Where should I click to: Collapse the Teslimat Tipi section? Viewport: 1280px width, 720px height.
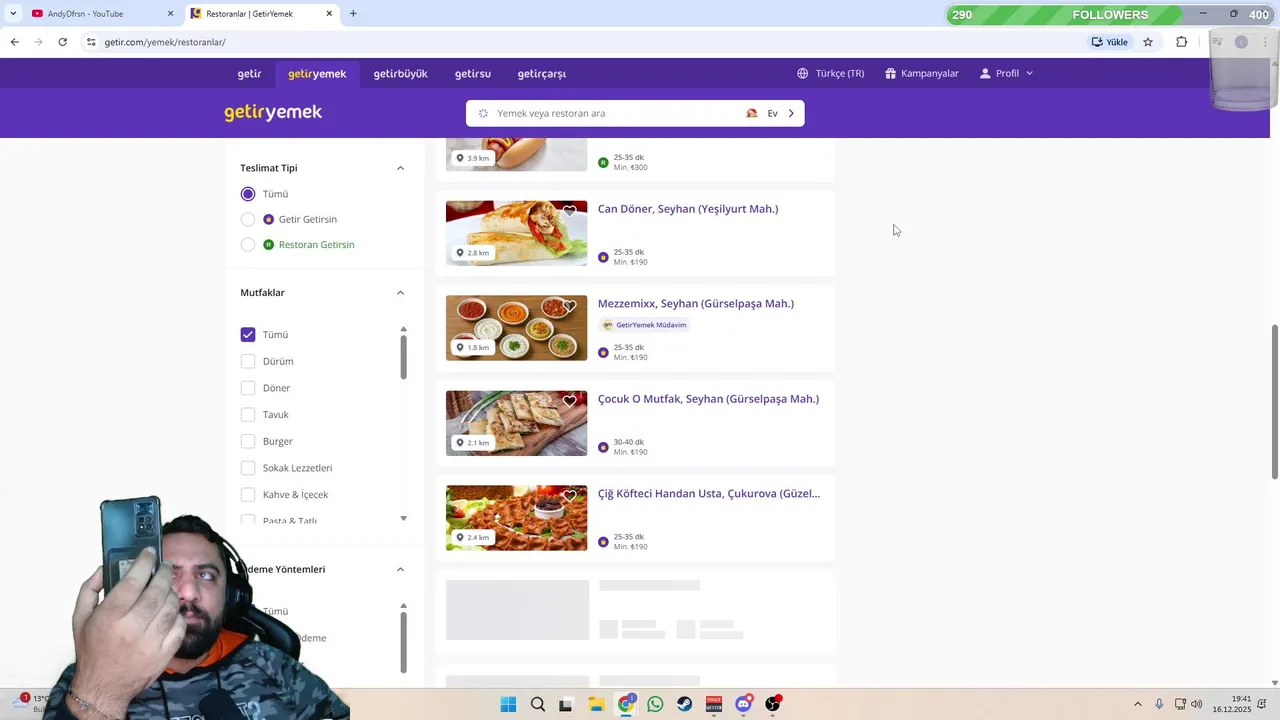400,168
